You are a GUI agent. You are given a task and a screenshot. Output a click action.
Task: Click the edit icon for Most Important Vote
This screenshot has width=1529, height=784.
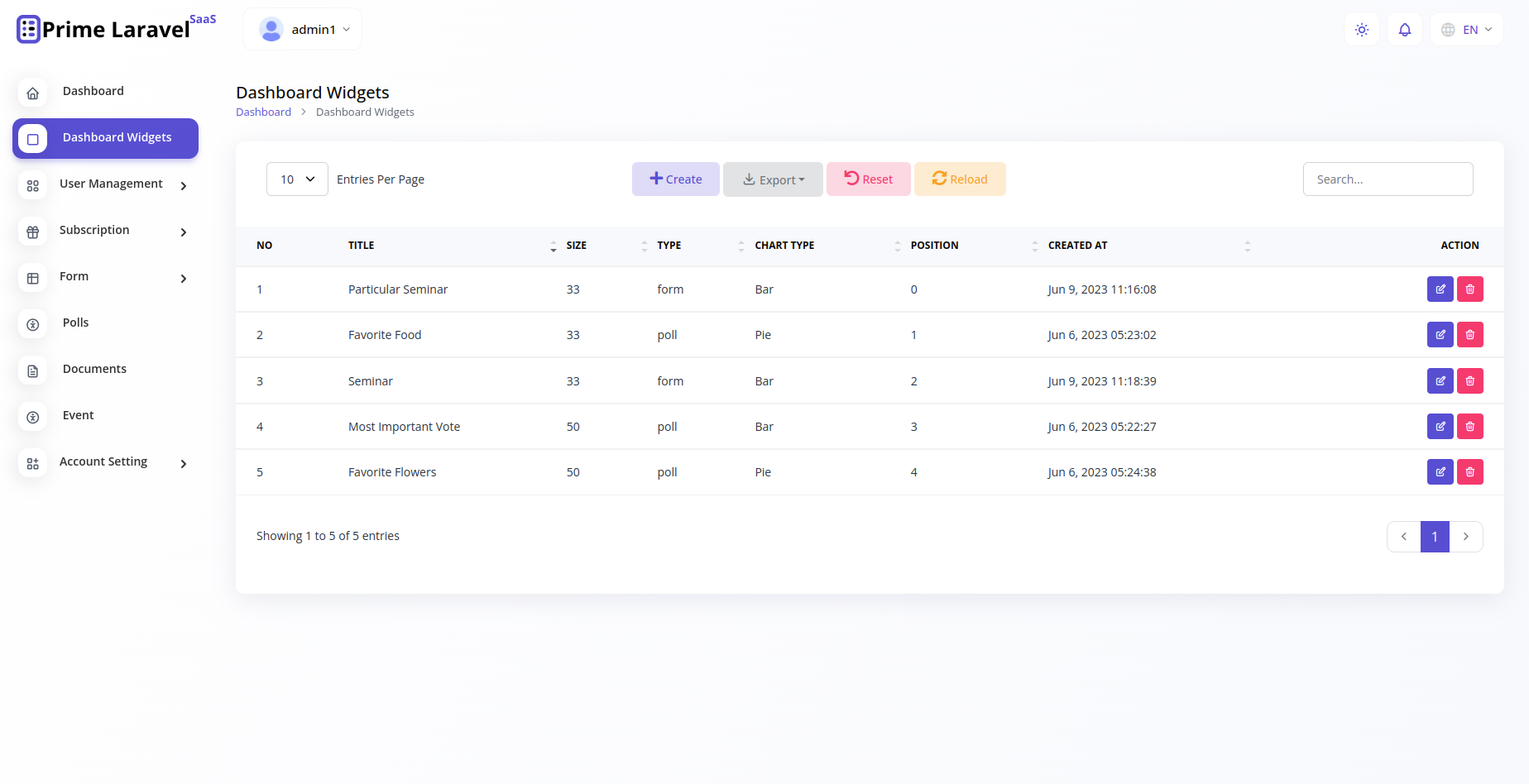pos(1440,426)
